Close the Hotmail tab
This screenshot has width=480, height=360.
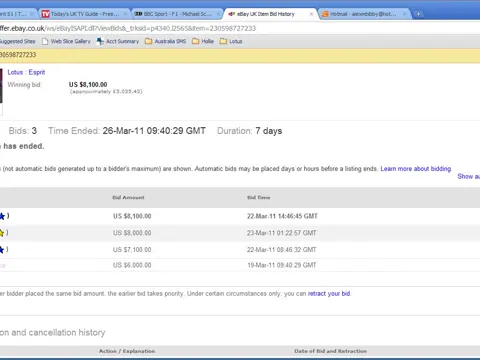point(405,14)
